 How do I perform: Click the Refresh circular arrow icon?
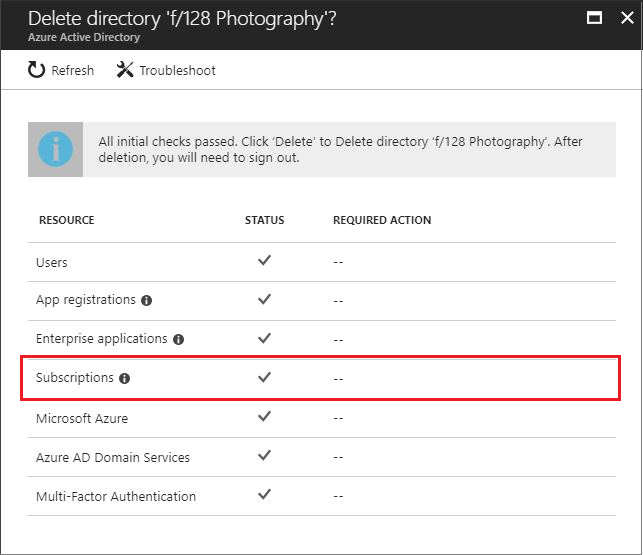36,70
